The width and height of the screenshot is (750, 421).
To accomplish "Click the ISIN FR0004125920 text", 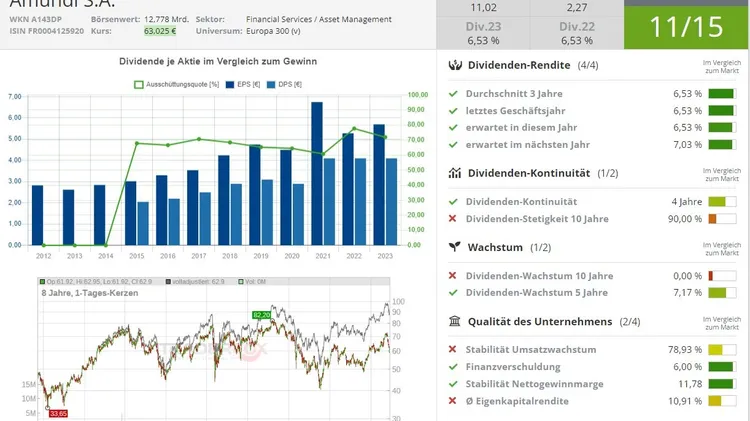I will pos(46,31).
